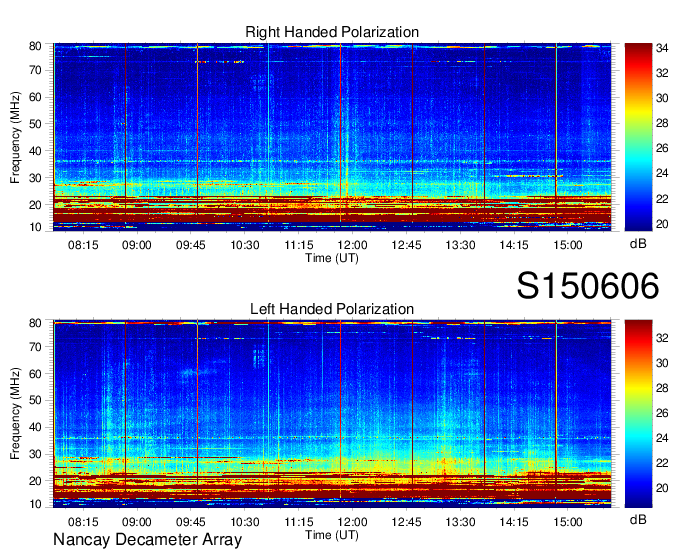Screen dimensions: 680x552
Task: Click the 28 dB value on Right Handed color bar
Action: pos(662,123)
